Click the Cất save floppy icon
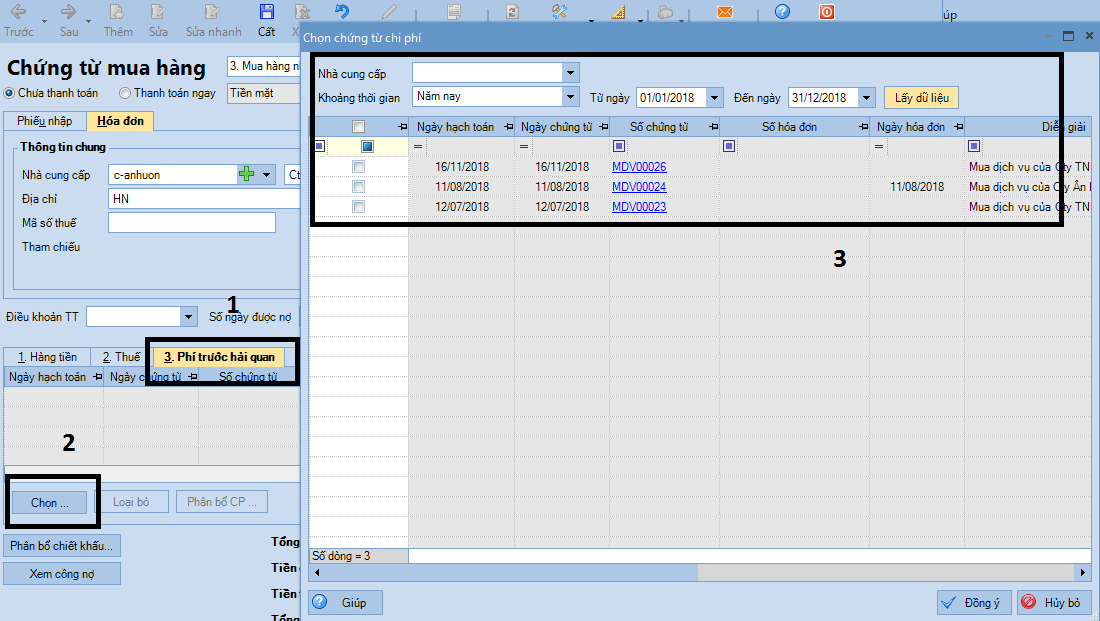1100x621 pixels. (x=267, y=11)
